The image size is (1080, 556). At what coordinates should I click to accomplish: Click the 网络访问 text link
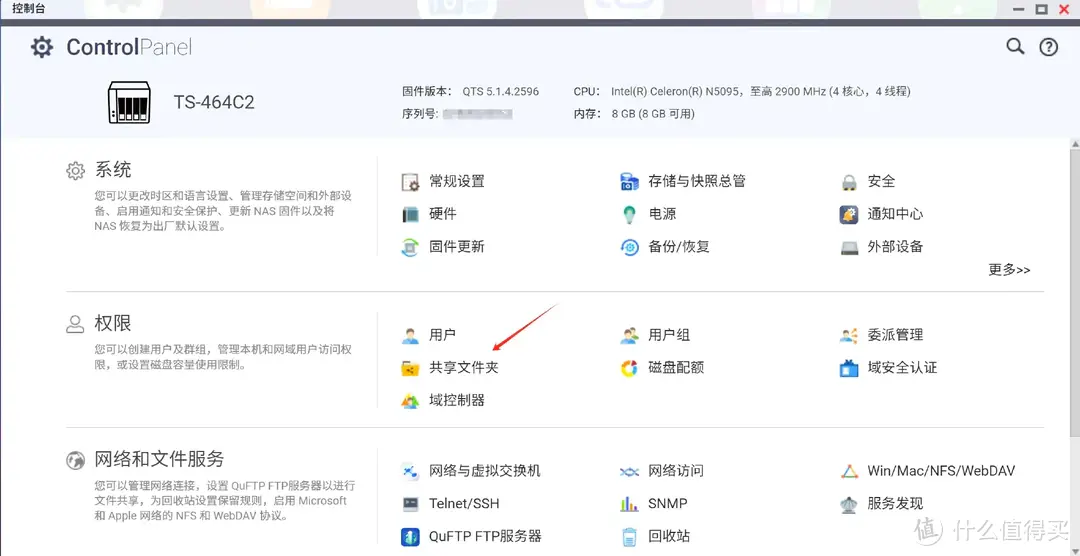tap(676, 471)
